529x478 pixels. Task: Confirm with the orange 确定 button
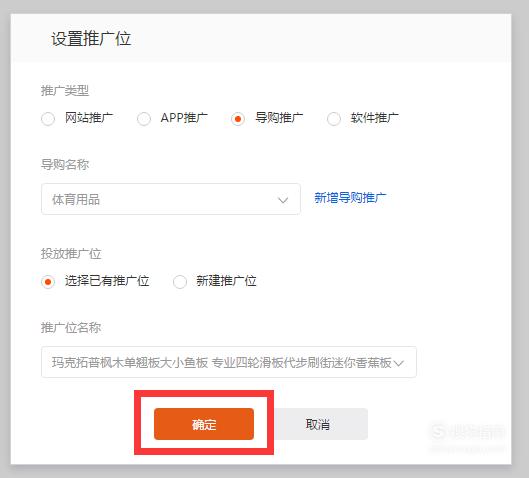(x=204, y=424)
